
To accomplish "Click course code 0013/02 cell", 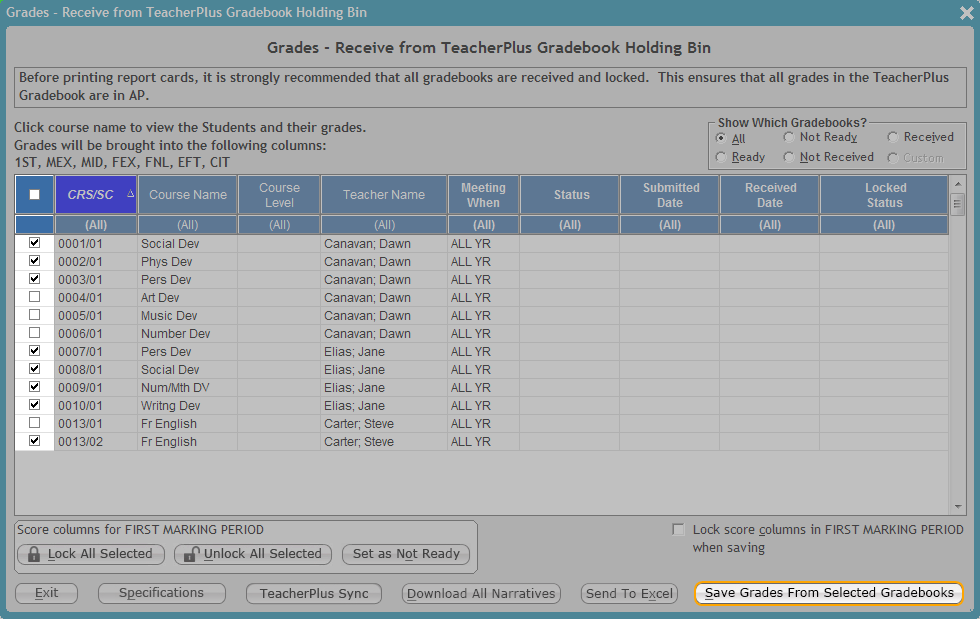I will [x=96, y=441].
